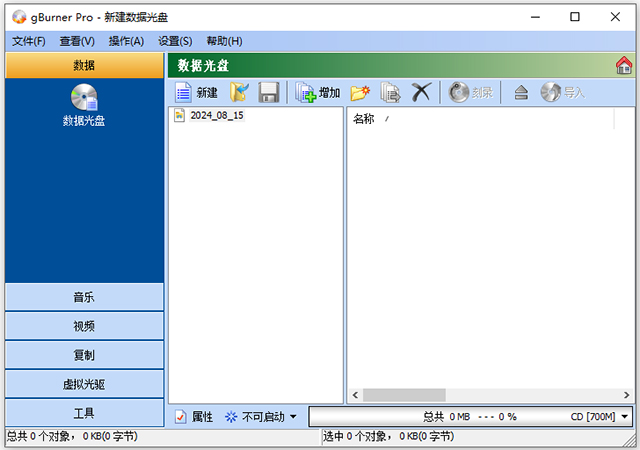Click the 新建 new document toolbar icon
Image resolution: width=640 pixels, height=450 pixels.
click(183, 92)
